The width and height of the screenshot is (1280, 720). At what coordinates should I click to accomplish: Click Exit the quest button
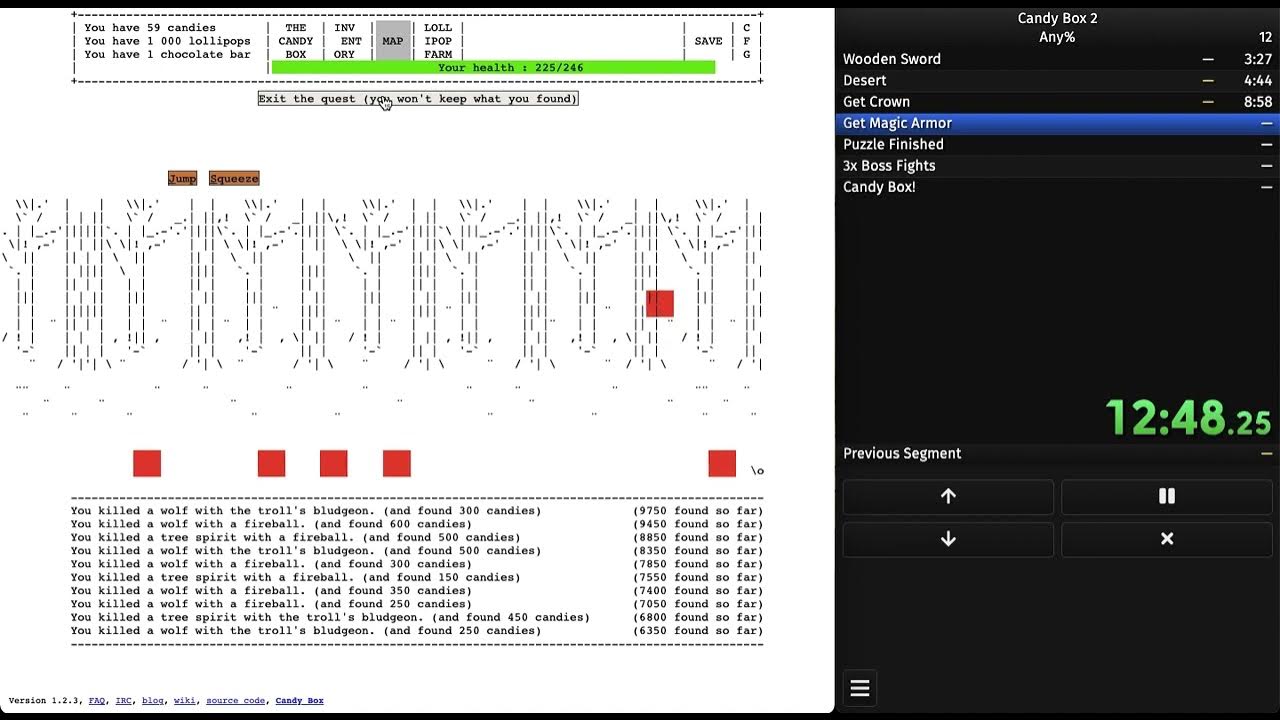click(x=418, y=99)
